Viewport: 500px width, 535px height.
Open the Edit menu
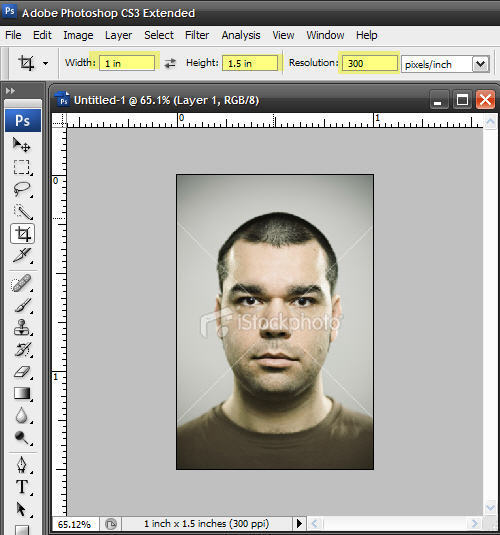42,35
